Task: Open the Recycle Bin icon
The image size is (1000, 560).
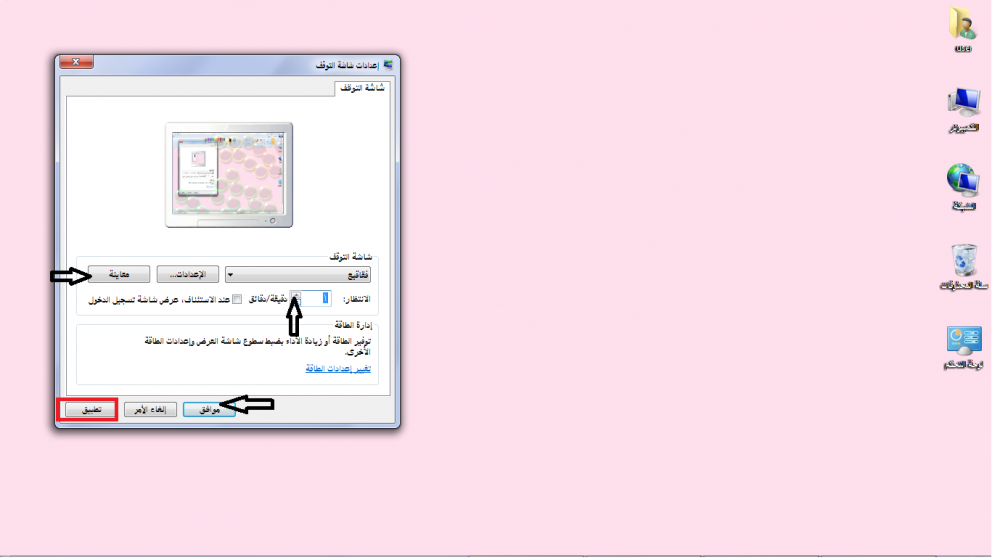Action: [x=964, y=264]
